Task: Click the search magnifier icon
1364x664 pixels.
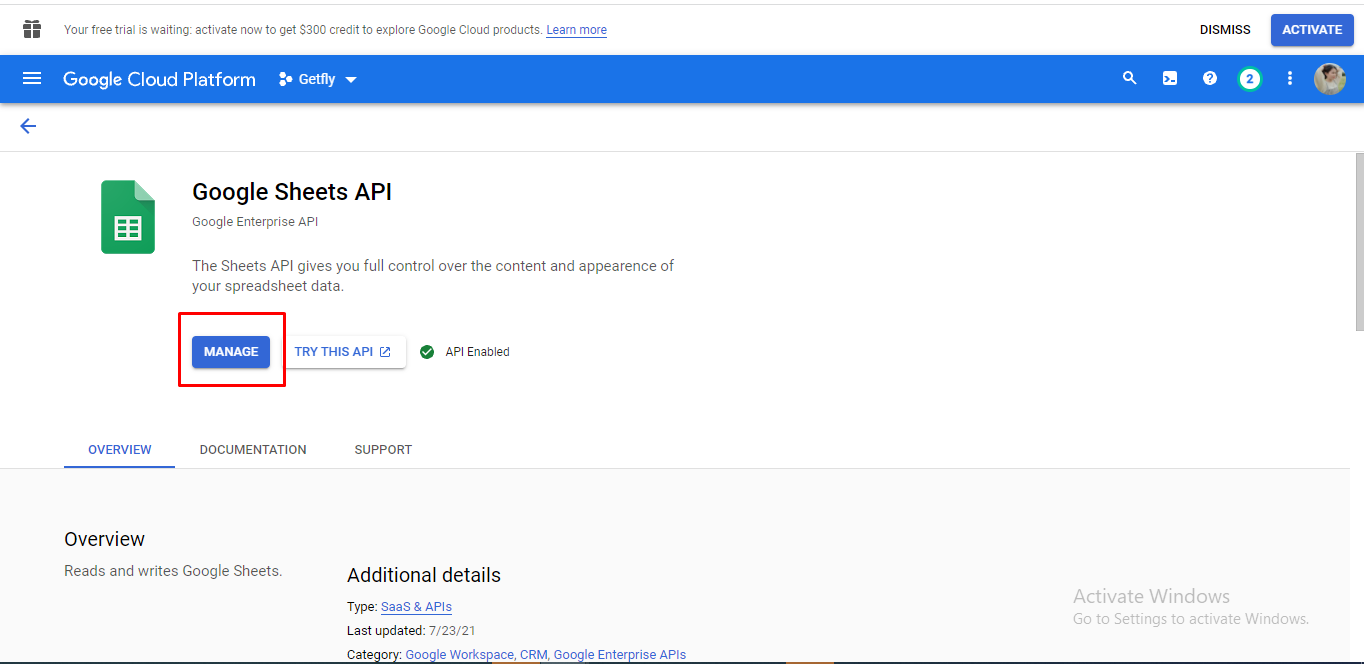Action: (1130, 79)
